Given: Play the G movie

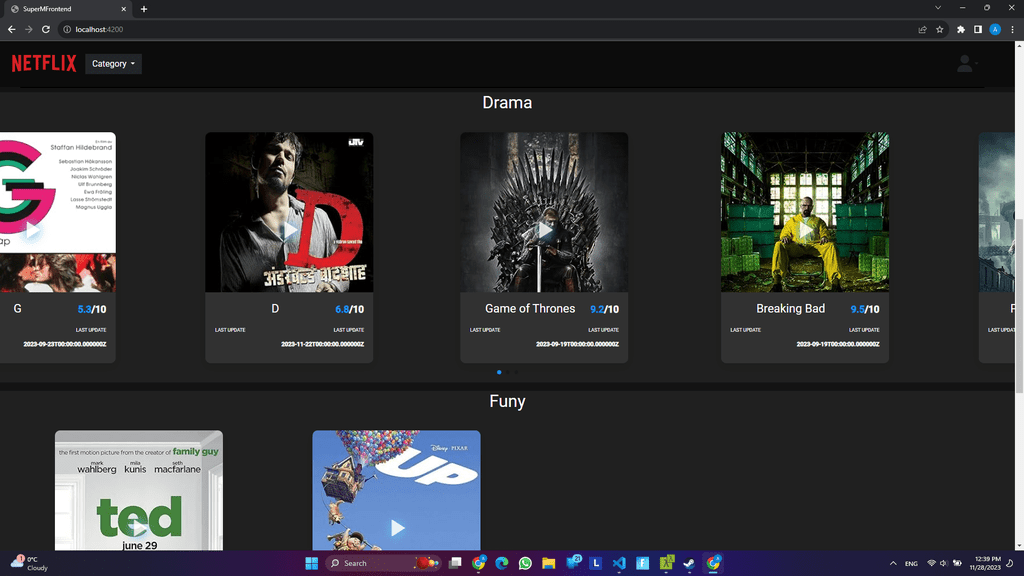Looking at the screenshot, I should click(33, 230).
